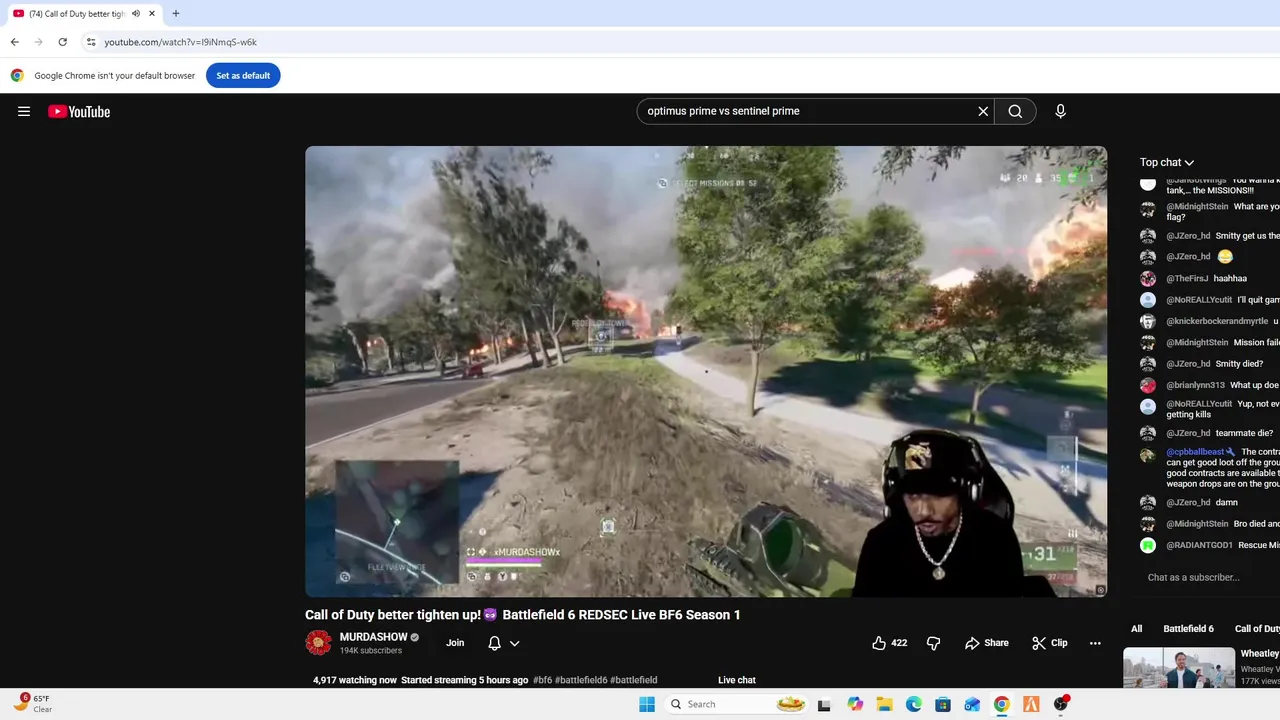Click the live stream video player
Screen dimensions: 1280x720
(706, 371)
